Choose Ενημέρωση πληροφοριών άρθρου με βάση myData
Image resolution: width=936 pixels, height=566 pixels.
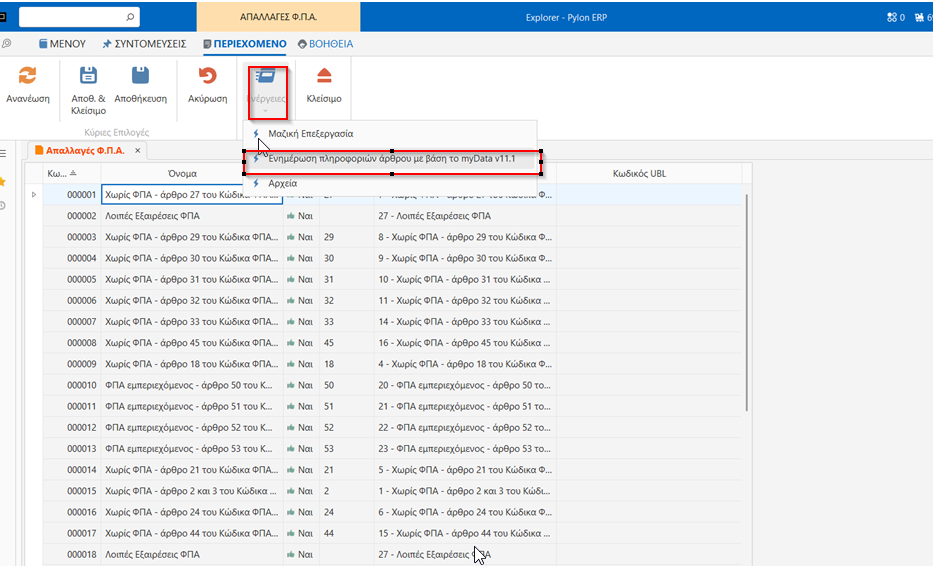point(392,158)
